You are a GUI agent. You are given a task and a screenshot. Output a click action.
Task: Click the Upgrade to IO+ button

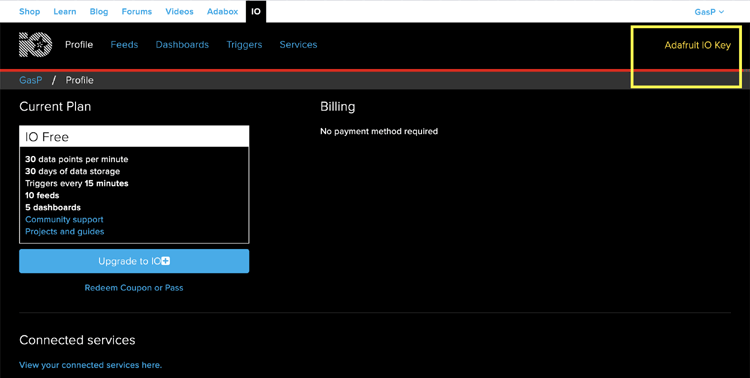[134, 261]
